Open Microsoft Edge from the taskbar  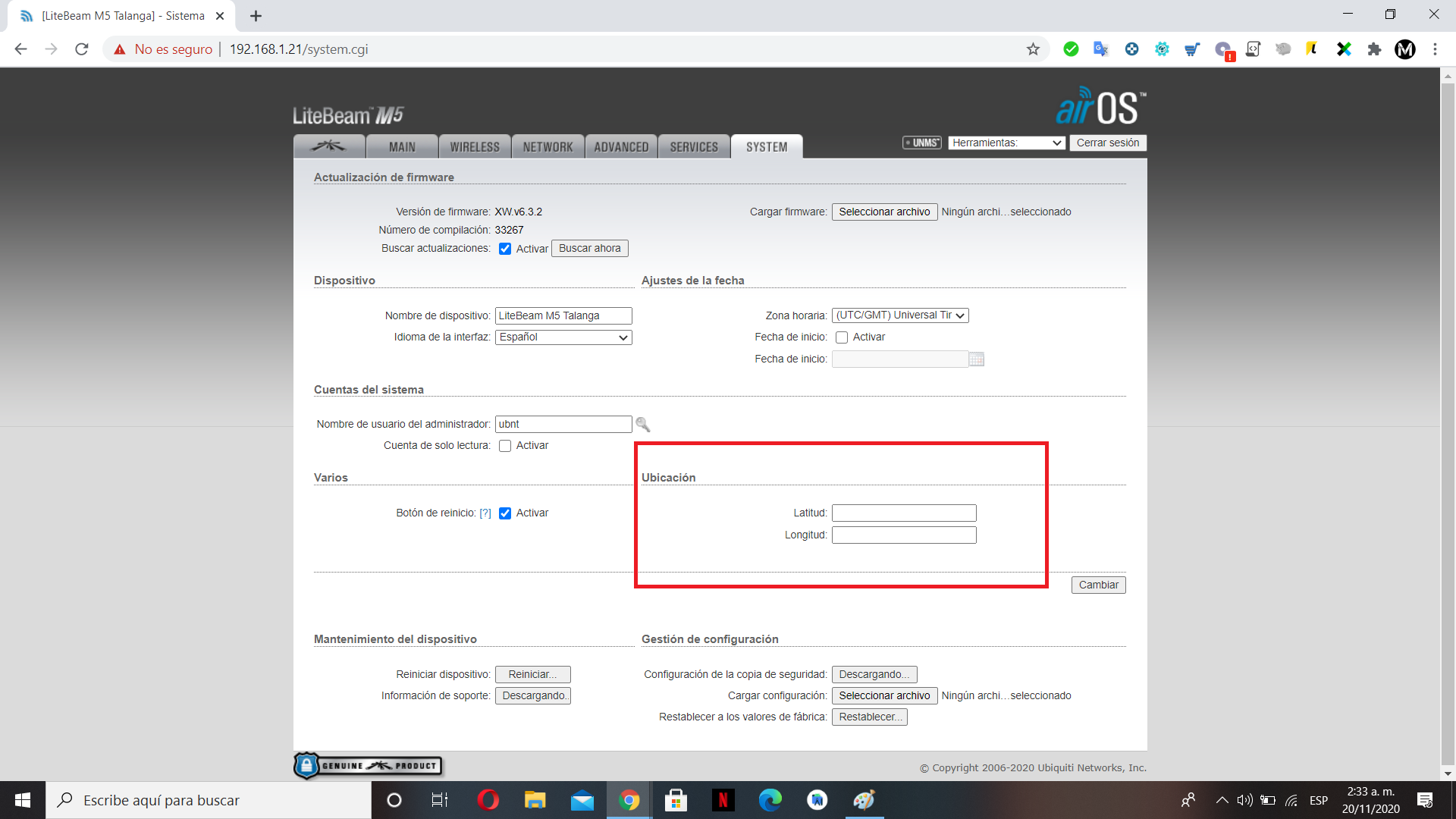[770, 800]
